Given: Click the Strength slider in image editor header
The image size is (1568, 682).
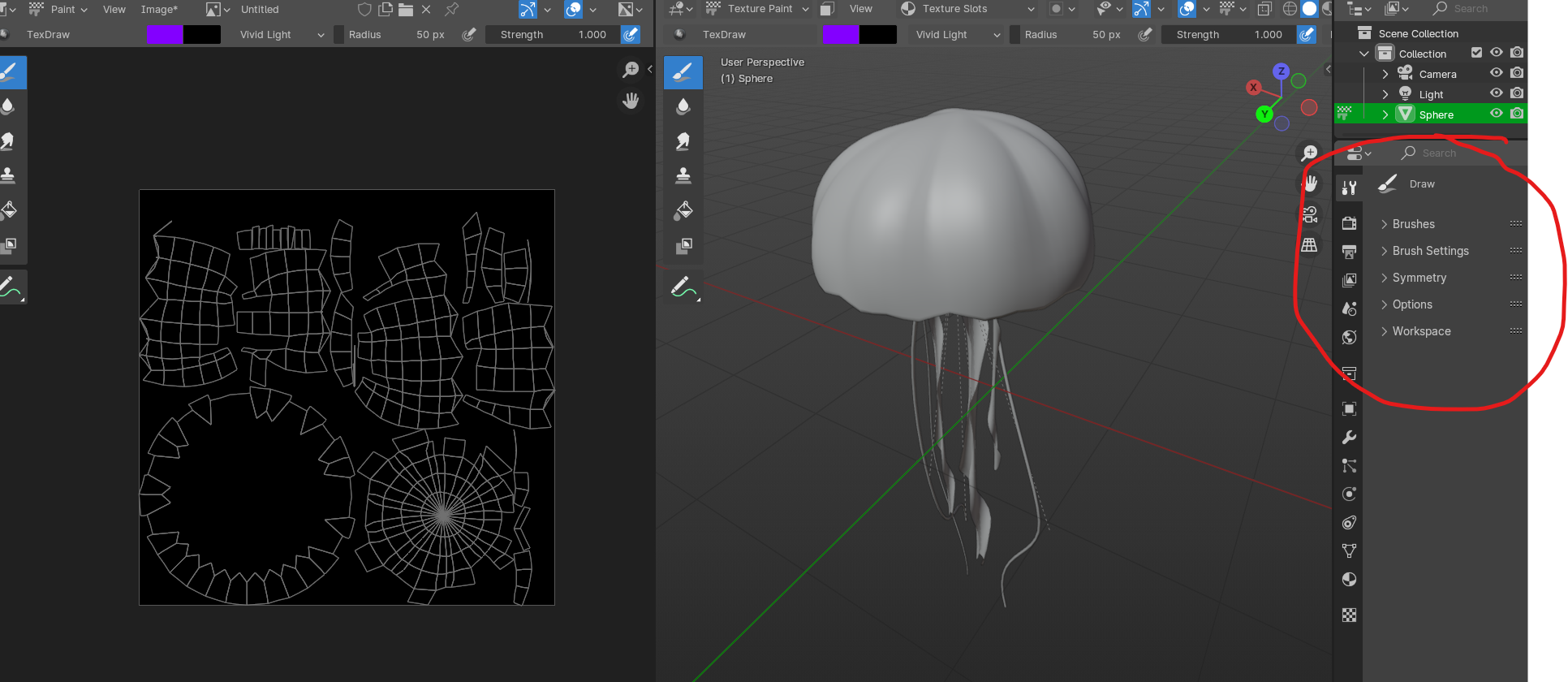Looking at the screenshot, I should click(553, 34).
